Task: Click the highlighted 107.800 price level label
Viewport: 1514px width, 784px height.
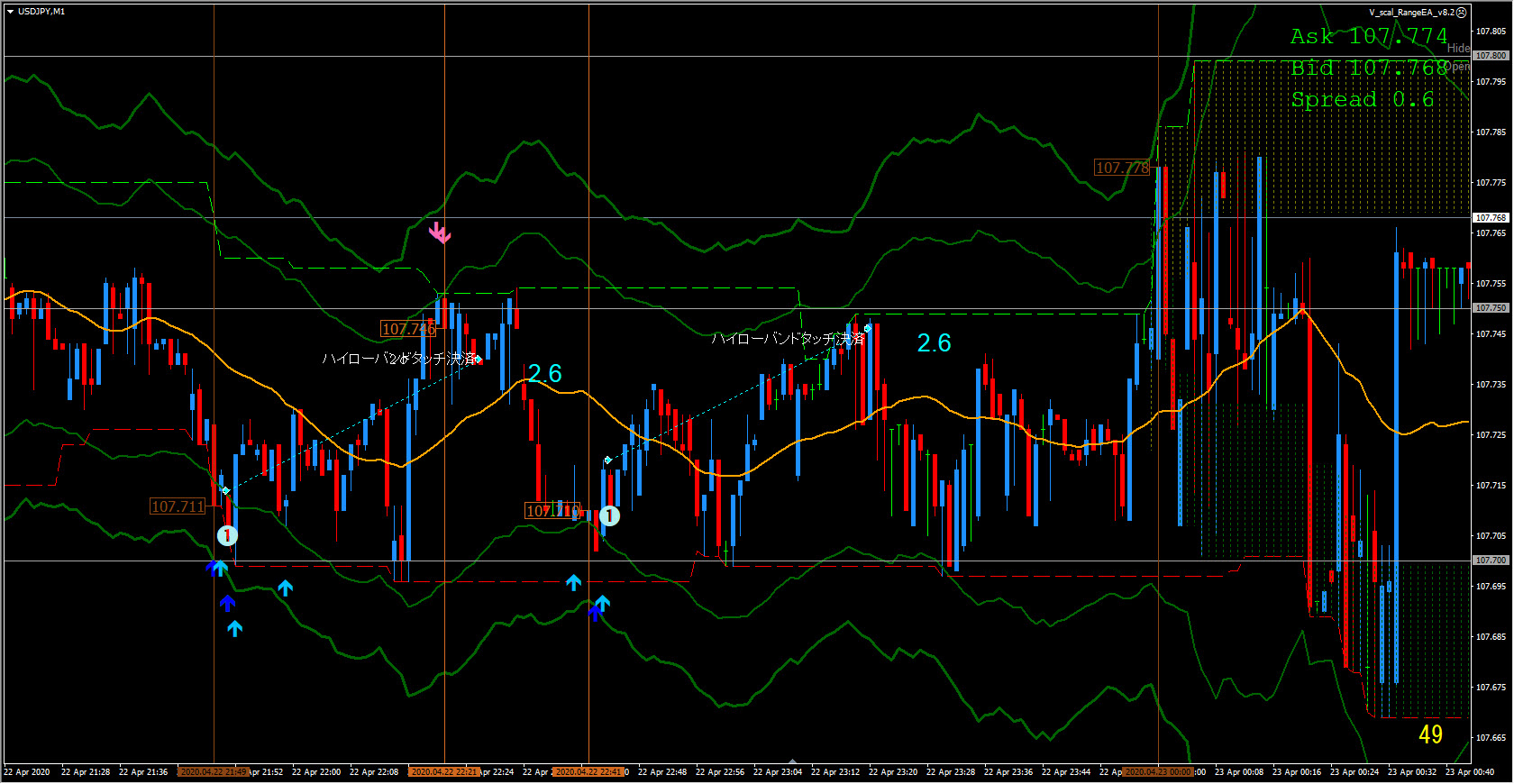Action: (x=1491, y=56)
